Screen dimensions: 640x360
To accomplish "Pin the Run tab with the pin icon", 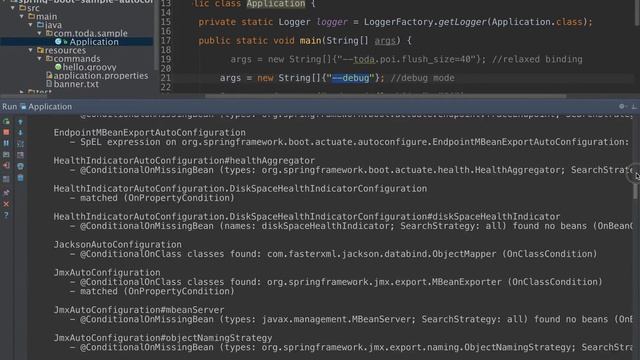I will pos(6,192).
